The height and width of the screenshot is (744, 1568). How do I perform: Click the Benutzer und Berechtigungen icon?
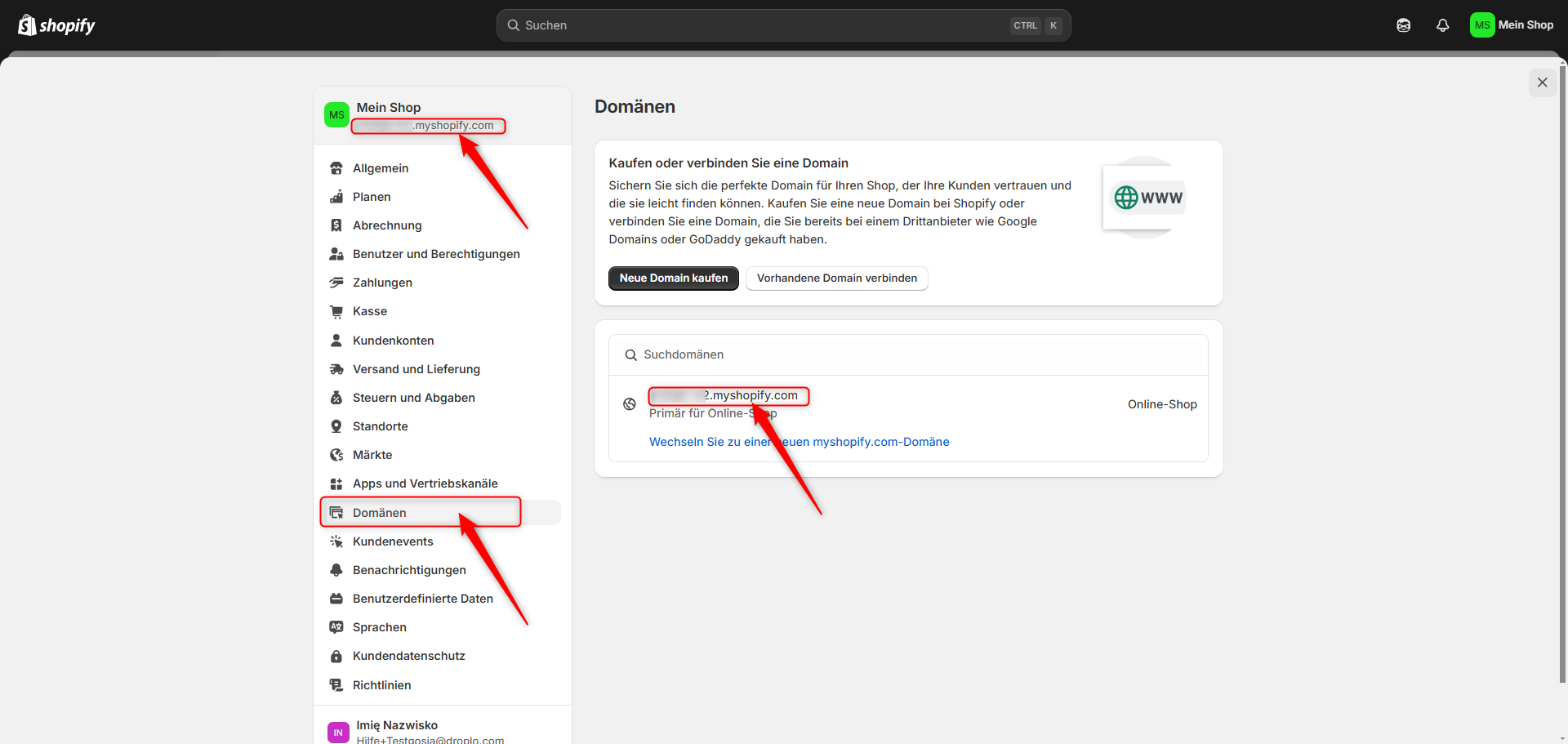pyautogui.click(x=336, y=254)
